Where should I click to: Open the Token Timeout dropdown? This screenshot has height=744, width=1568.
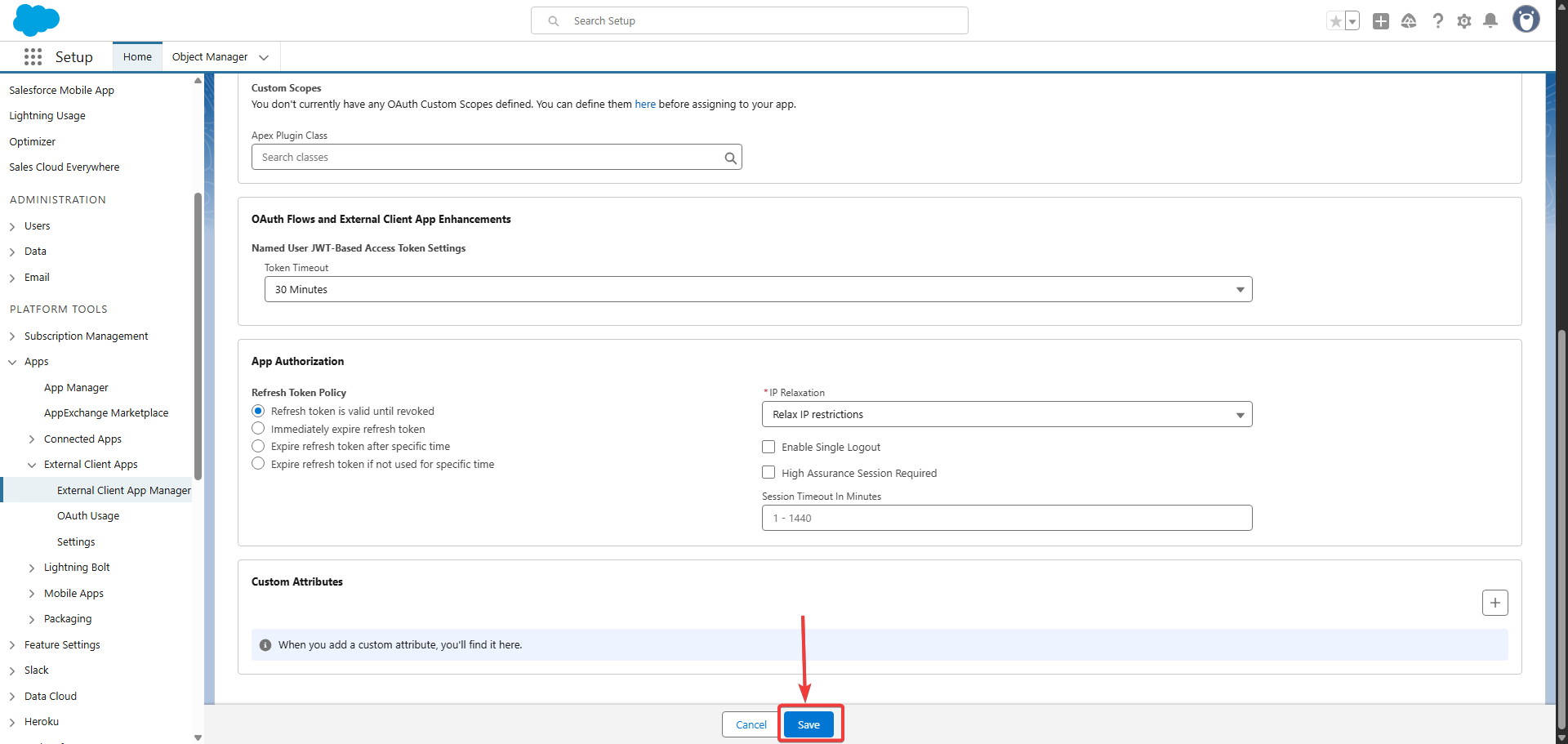click(758, 289)
